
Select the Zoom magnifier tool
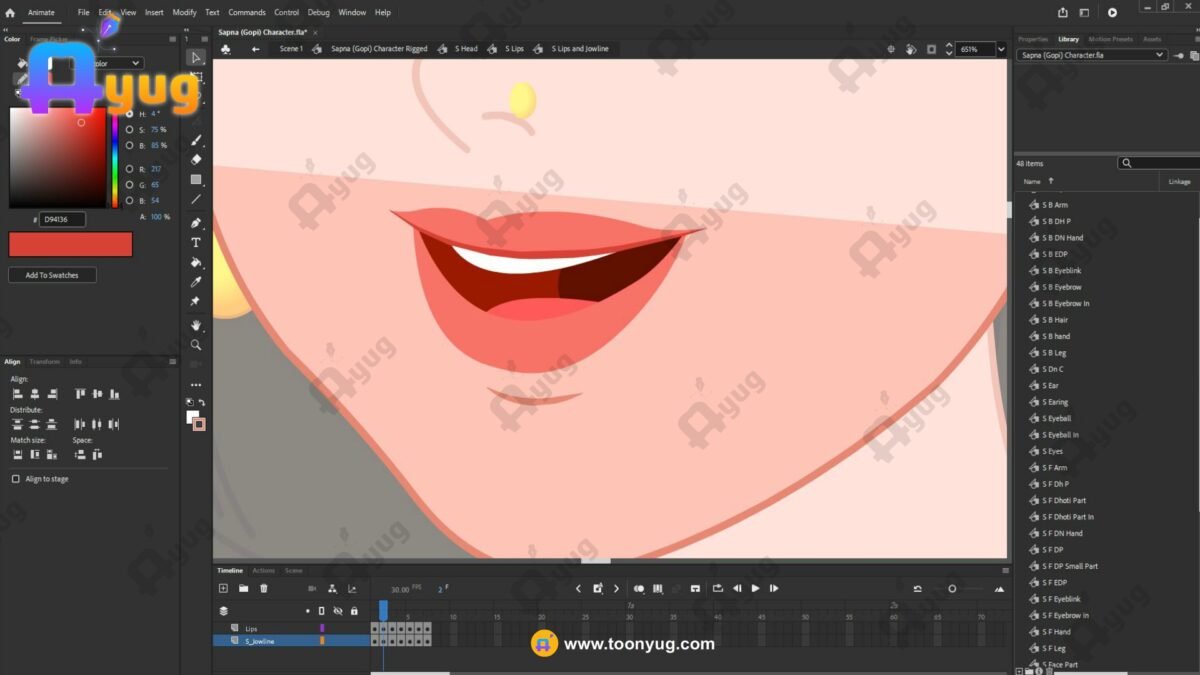tap(196, 345)
